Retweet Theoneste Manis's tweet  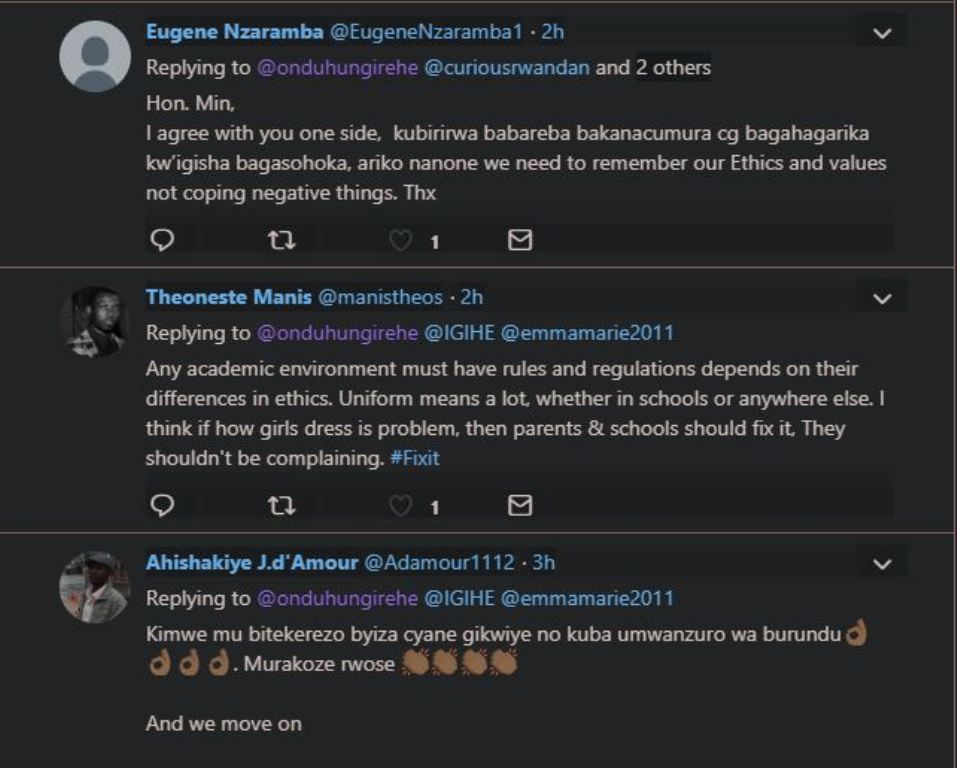(282, 505)
